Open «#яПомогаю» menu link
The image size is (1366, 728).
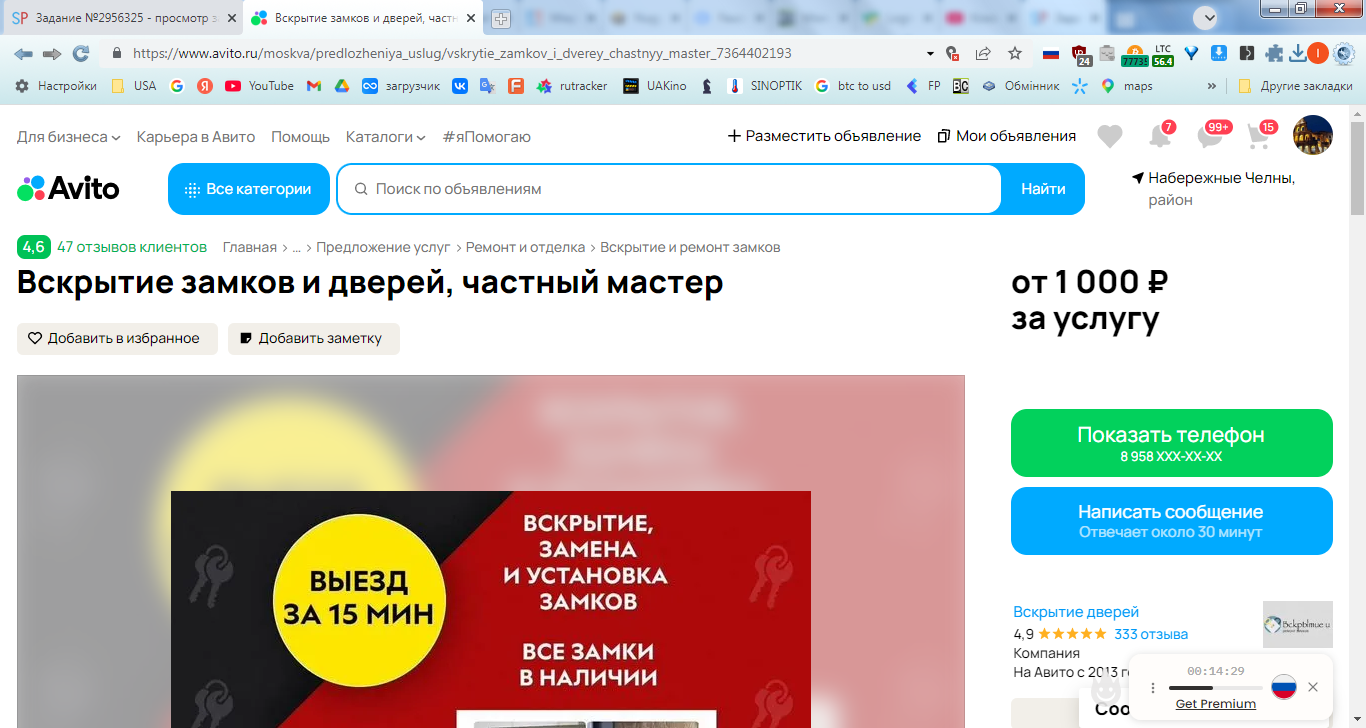[x=487, y=136]
